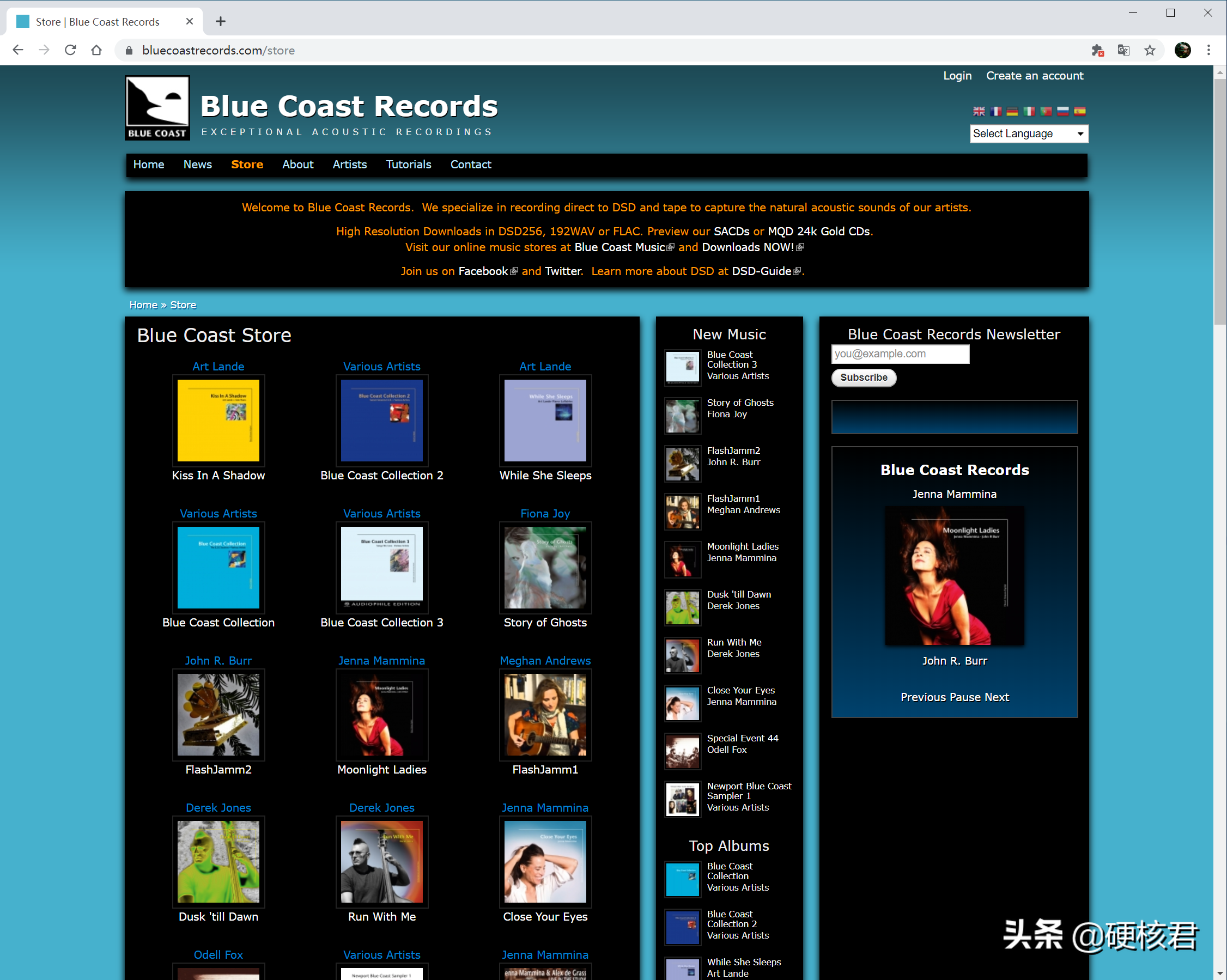
Task: Click the German flag icon
Action: (x=1012, y=112)
